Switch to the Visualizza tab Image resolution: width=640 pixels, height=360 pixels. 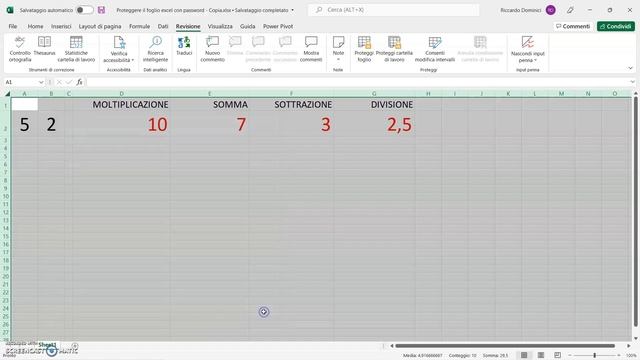pos(220,26)
